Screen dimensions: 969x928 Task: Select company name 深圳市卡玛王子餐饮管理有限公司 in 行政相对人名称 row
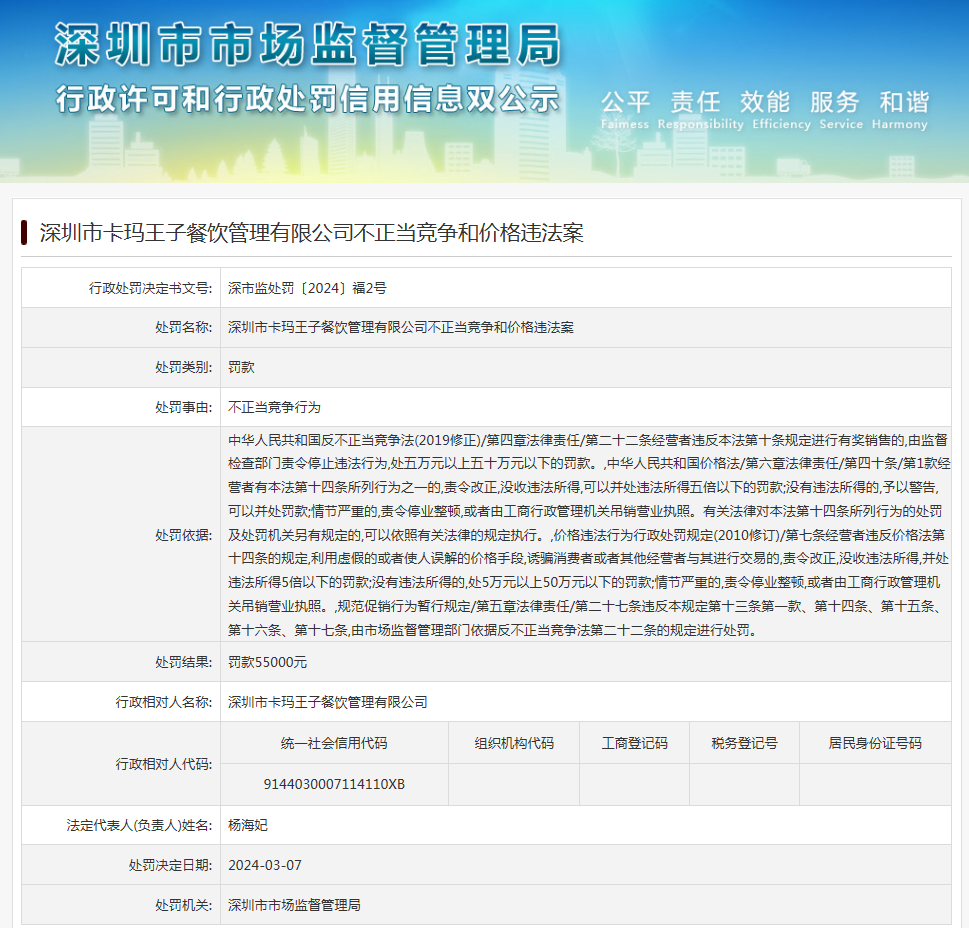click(x=328, y=702)
